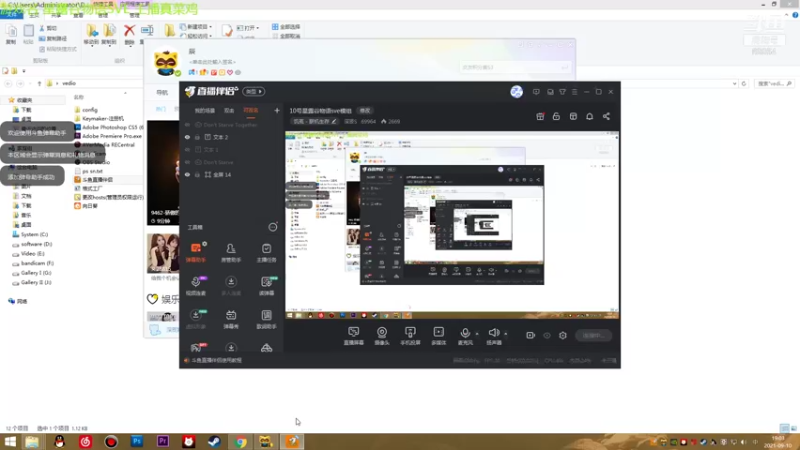The width and height of the screenshot is (800, 450).
Task: Open the 视频连麦 video co-stream tool
Action: tap(196, 286)
